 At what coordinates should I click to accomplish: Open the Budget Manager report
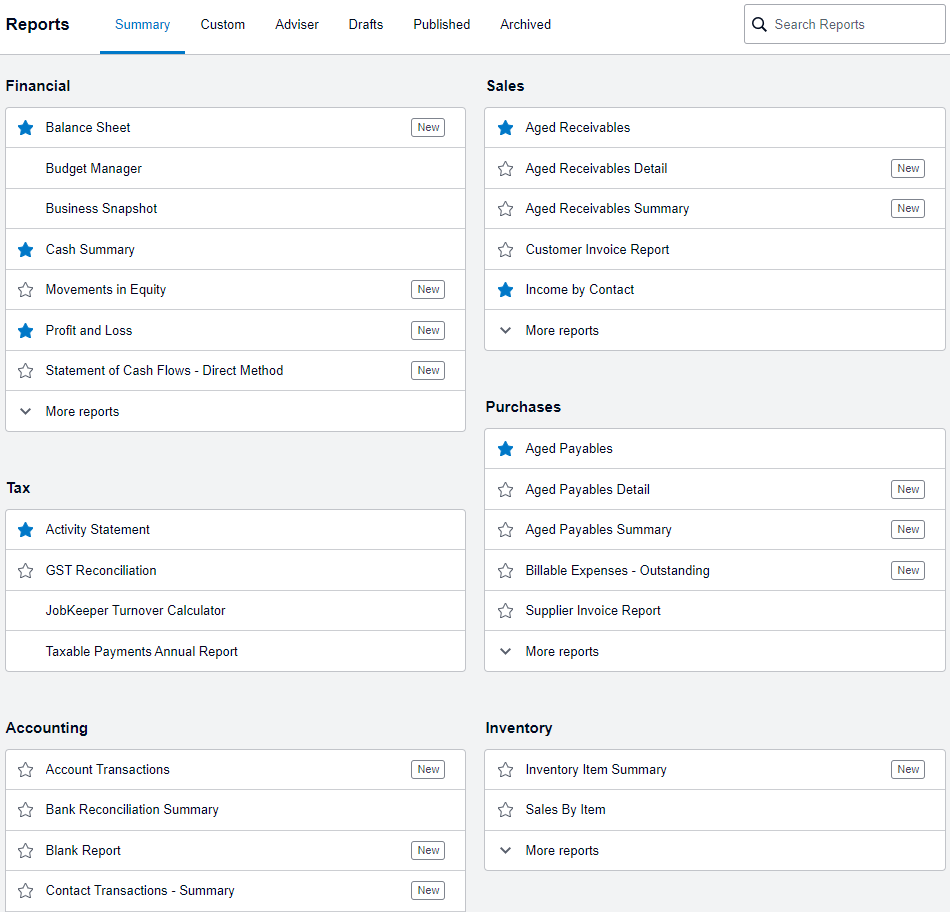coord(93,168)
